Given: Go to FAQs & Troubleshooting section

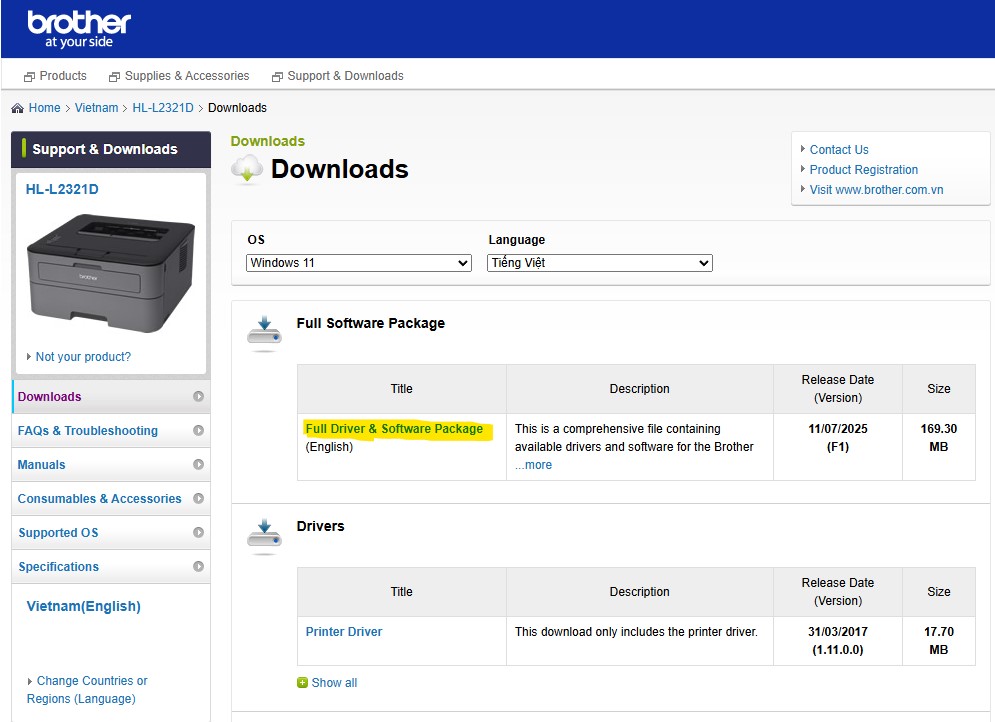Looking at the screenshot, I should point(88,431).
